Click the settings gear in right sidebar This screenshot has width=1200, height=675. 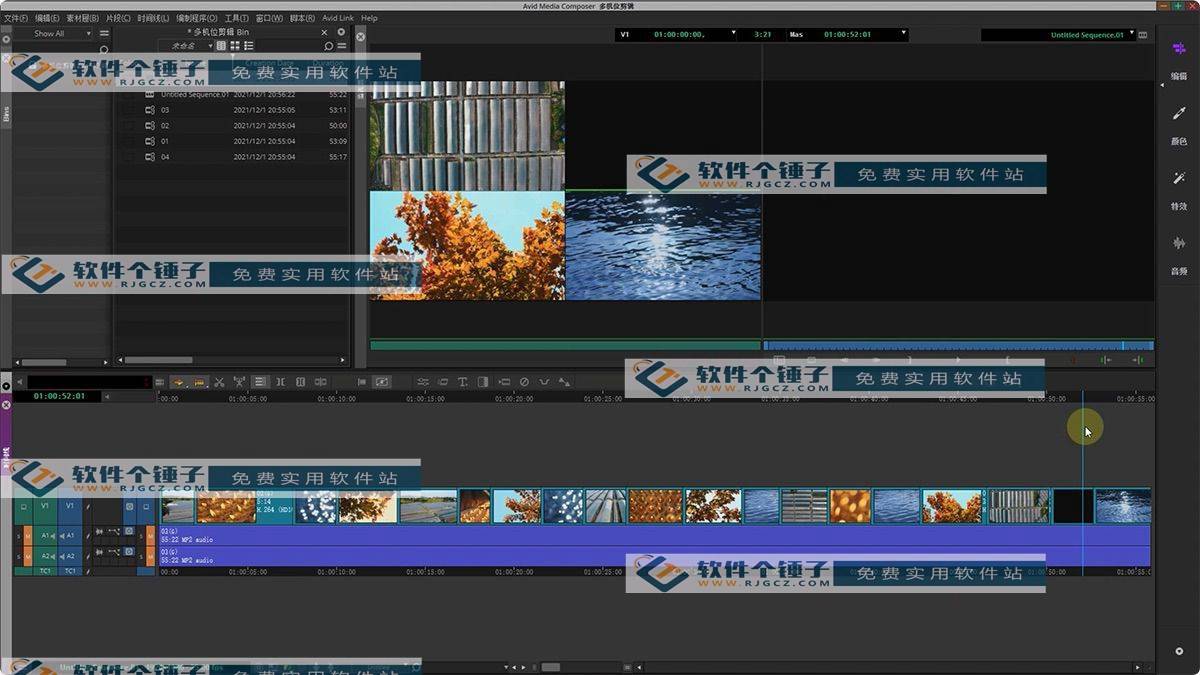coord(1179,651)
